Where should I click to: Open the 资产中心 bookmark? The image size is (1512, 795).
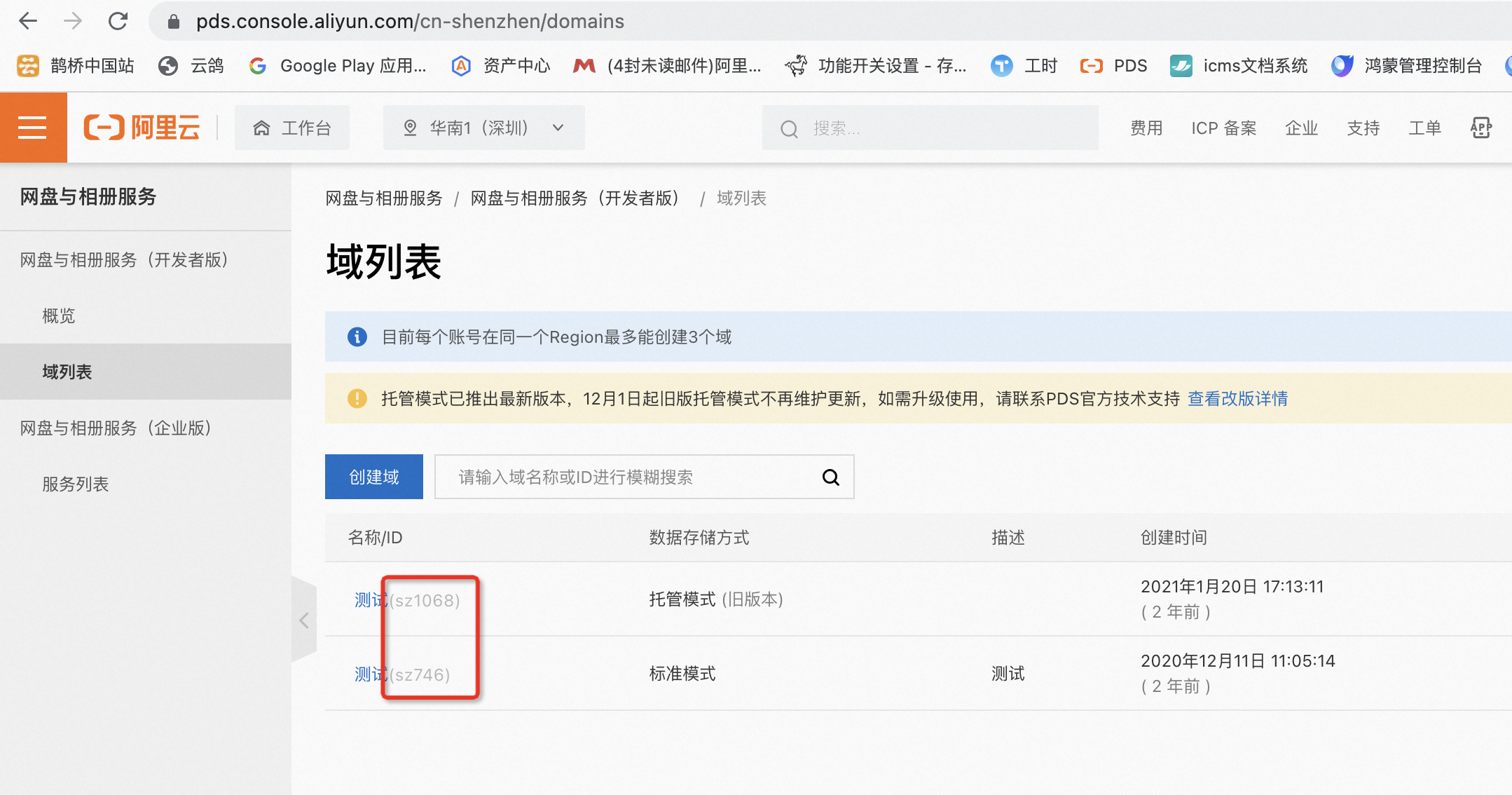pos(501,66)
